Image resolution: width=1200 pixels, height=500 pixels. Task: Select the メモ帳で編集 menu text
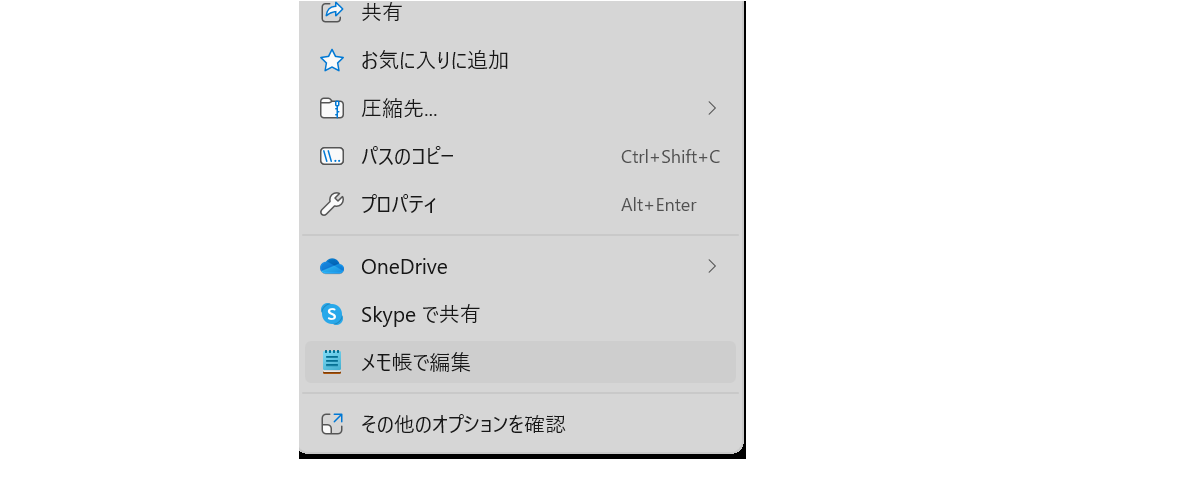[416, 363]
